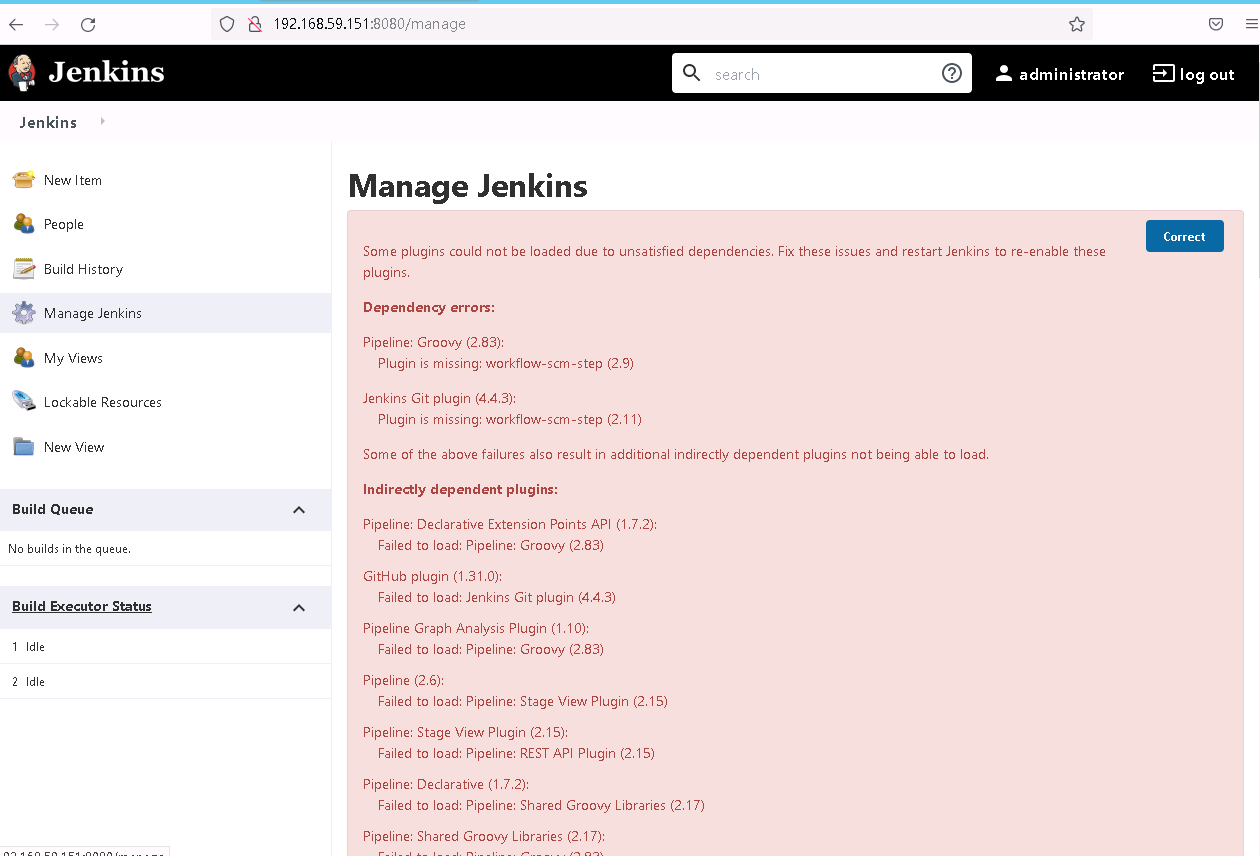Click the People icon in sidebar

click(24, 224)
